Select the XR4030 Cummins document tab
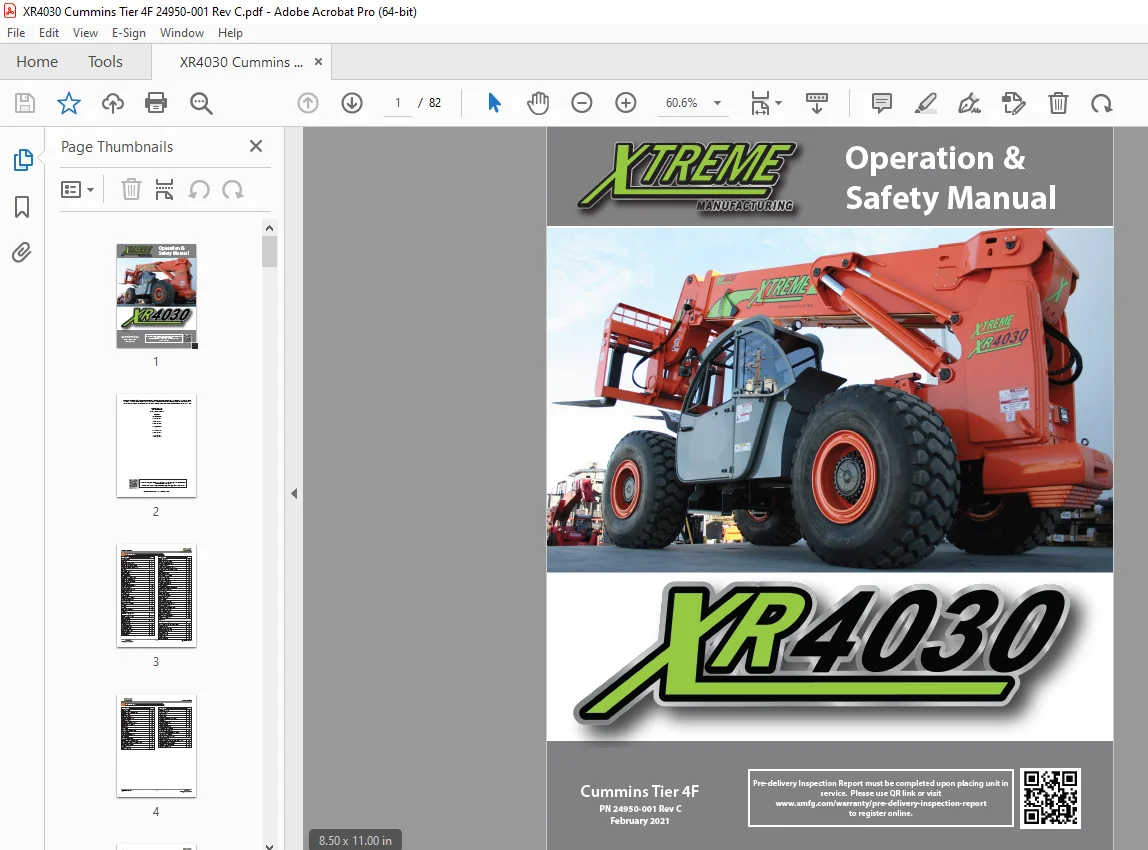 [x=241, y=62]
